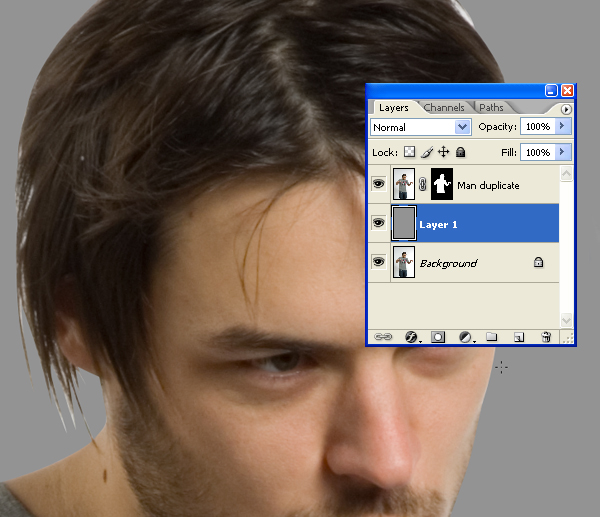Hide the Man duplicate layer

pos(379,184)
